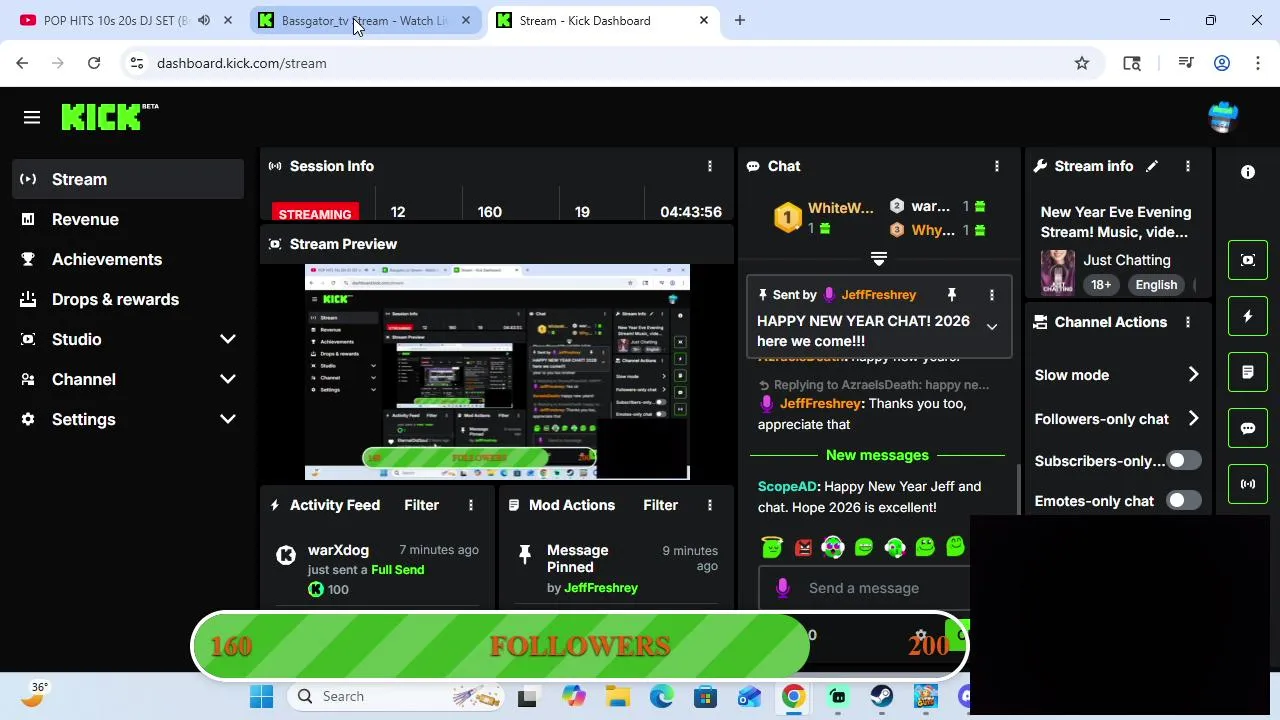Click ScopeAD username in chat
The image size is (1280, 720).
787,486
